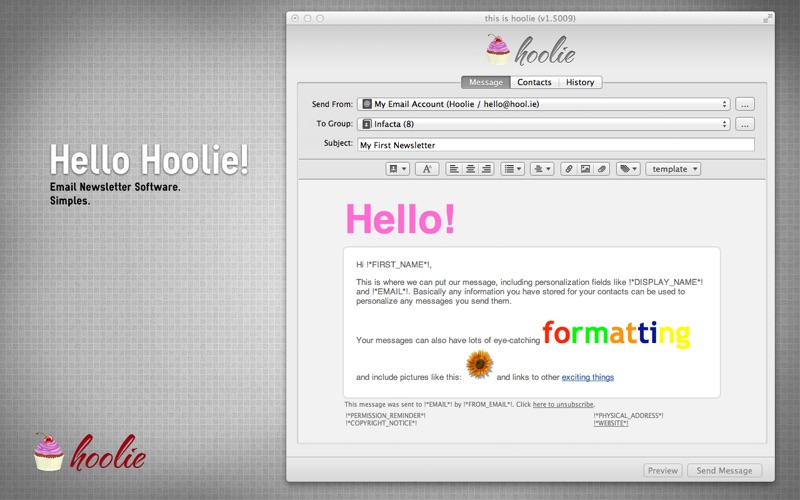Click the Preview button
Screen dimensions: 800x500
coord(663,470)
